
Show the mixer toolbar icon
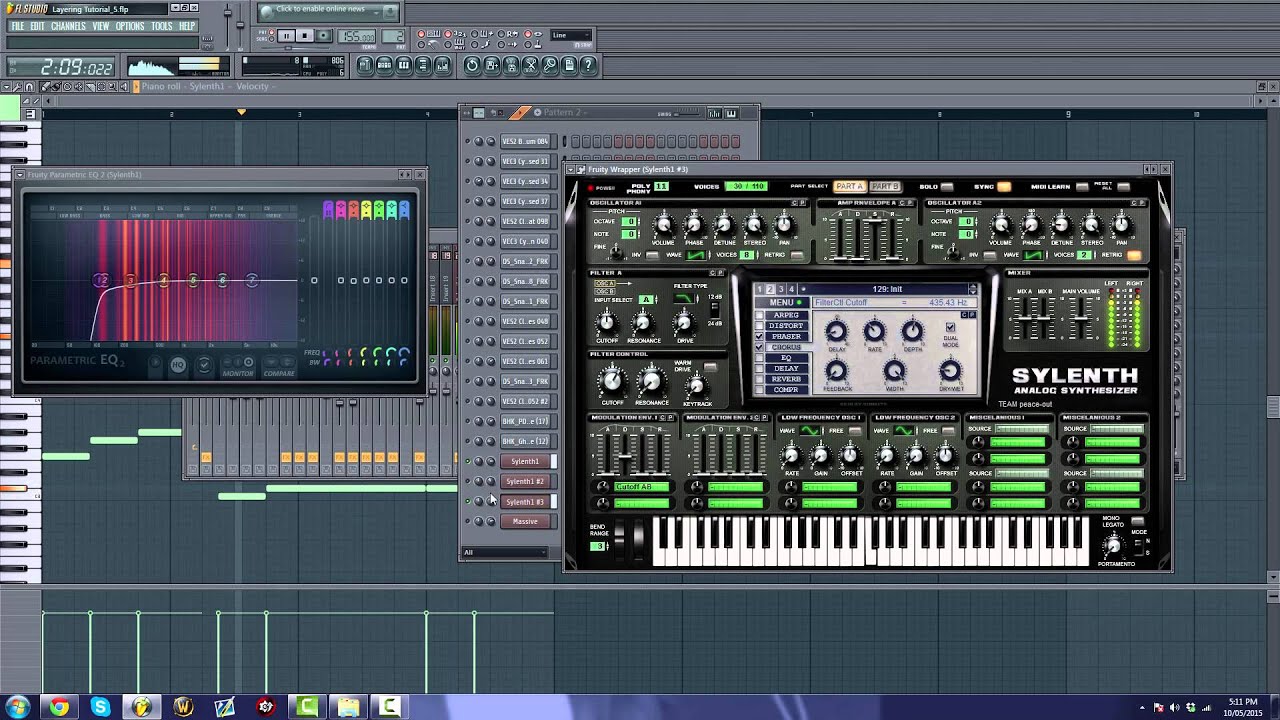coord(443,65)
